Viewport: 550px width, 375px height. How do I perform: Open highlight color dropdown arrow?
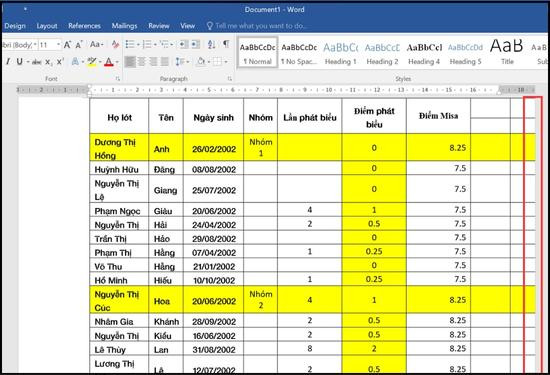(x=100, y=62)
